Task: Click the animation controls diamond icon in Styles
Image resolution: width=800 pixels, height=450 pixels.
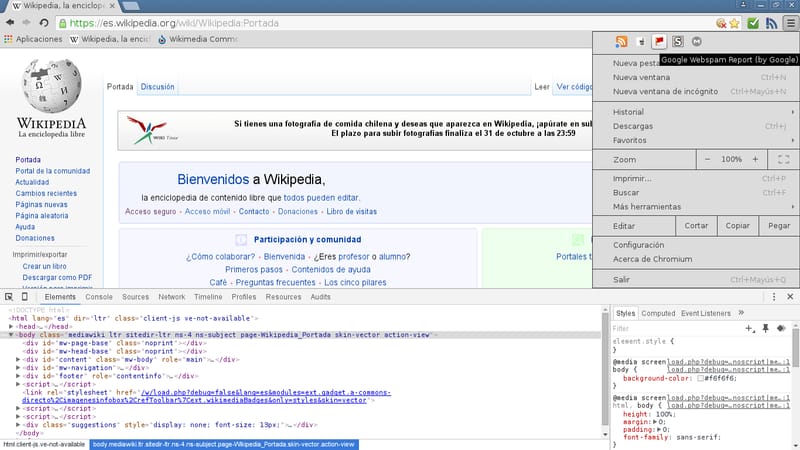Action: 781,329
